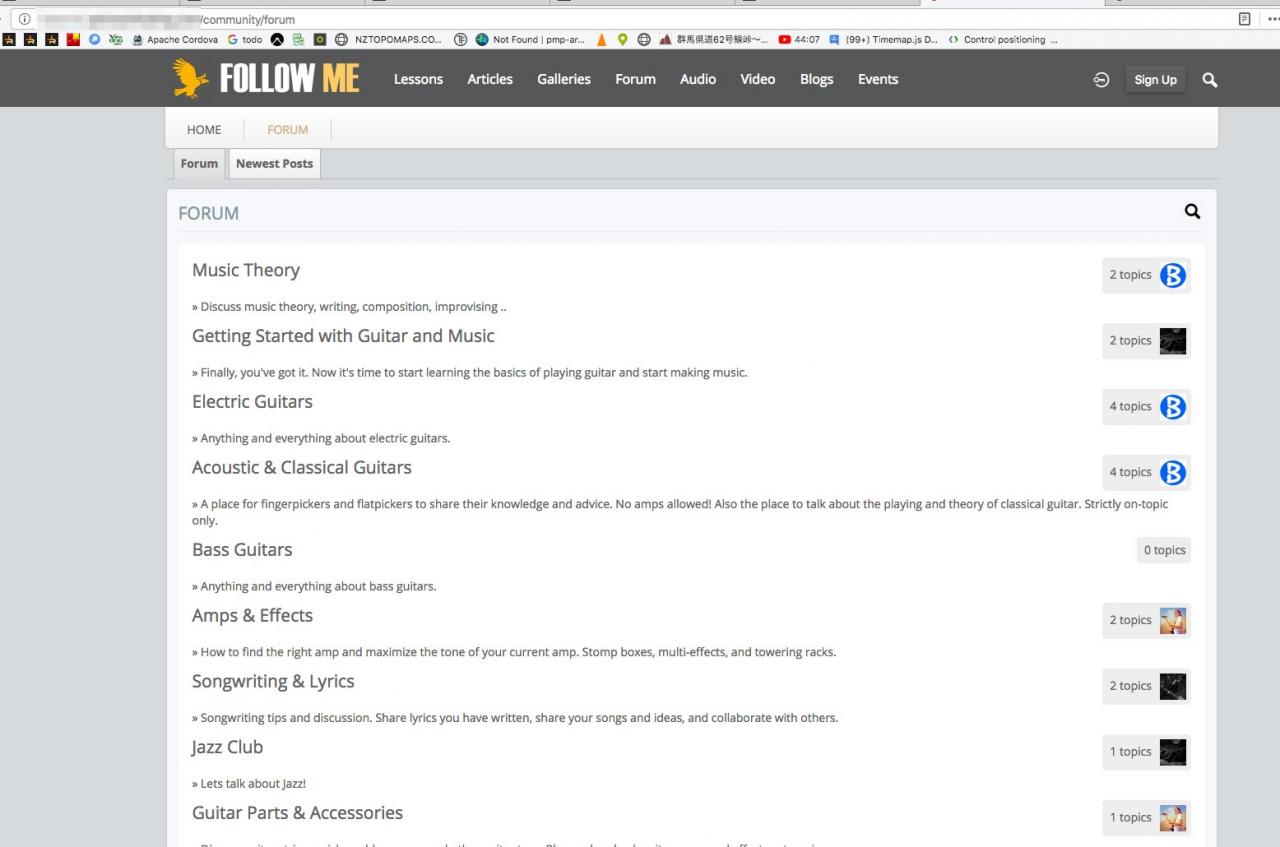
Task: Open the Control positioning bookmark
Action: coord(1002,40)
